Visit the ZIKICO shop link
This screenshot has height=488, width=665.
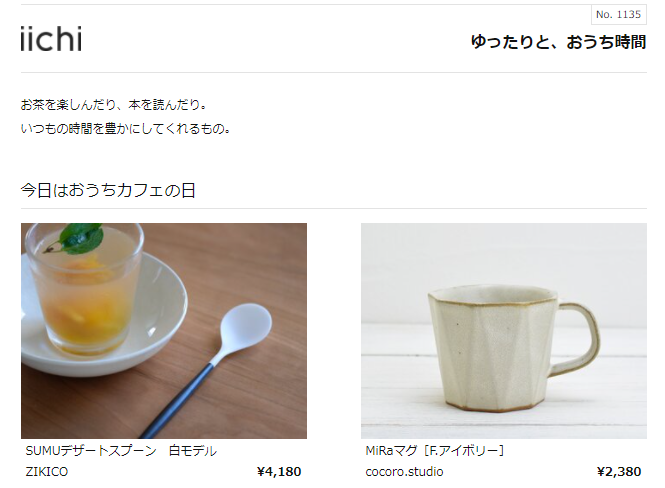point(46,472)
